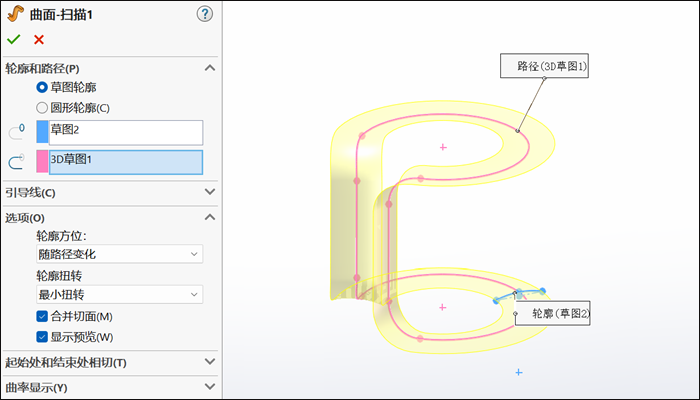Click the green checkmark to confirm sweep
700x400 pixels.
(13, 39)
